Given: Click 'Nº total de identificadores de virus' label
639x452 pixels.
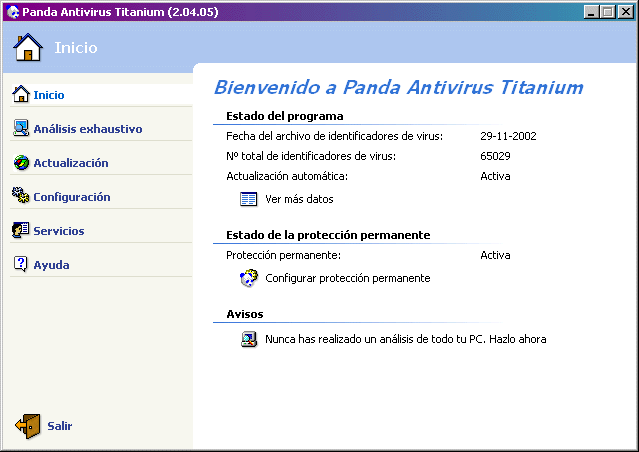Looking at the screenshot, I should (311, 156).
